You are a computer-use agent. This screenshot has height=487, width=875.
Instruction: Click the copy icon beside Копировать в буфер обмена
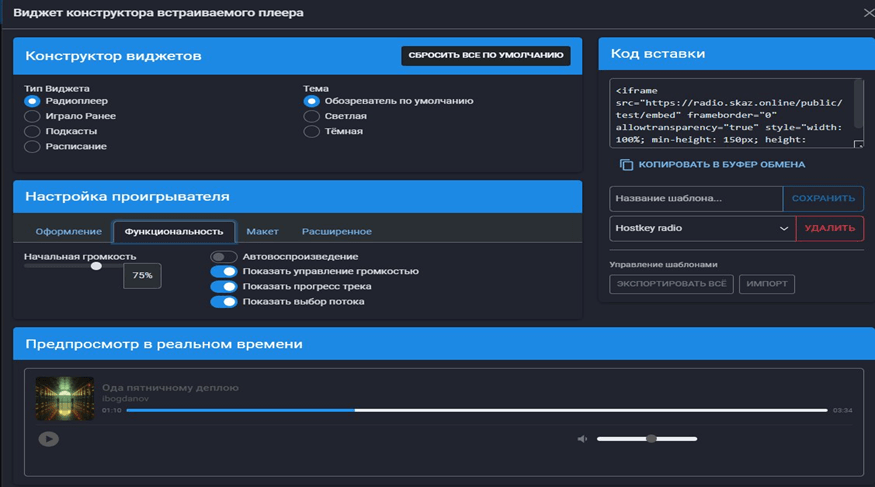(x=626, y=164)
